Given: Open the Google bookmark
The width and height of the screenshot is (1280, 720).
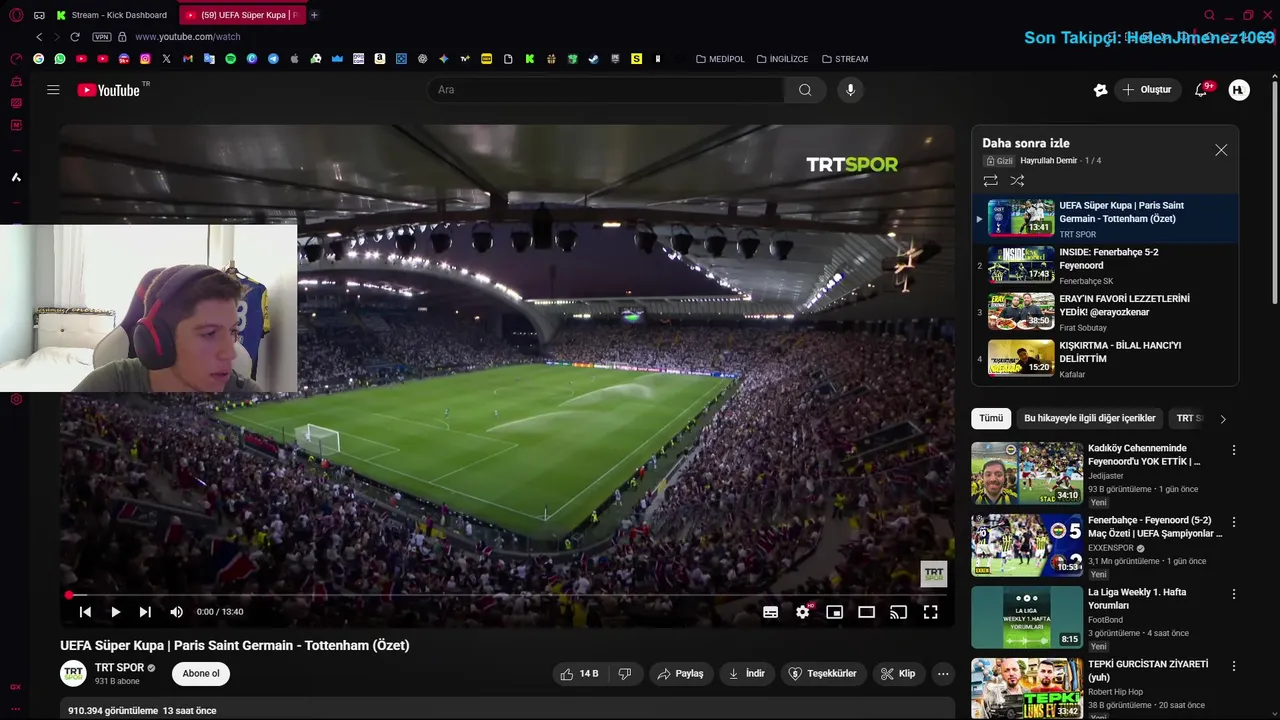Looking at the screenshot, I should click(x=38, y=59).
